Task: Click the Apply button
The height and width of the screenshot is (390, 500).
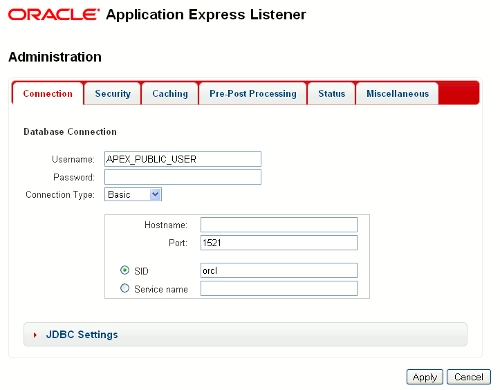Action: [x=425, y=377]
